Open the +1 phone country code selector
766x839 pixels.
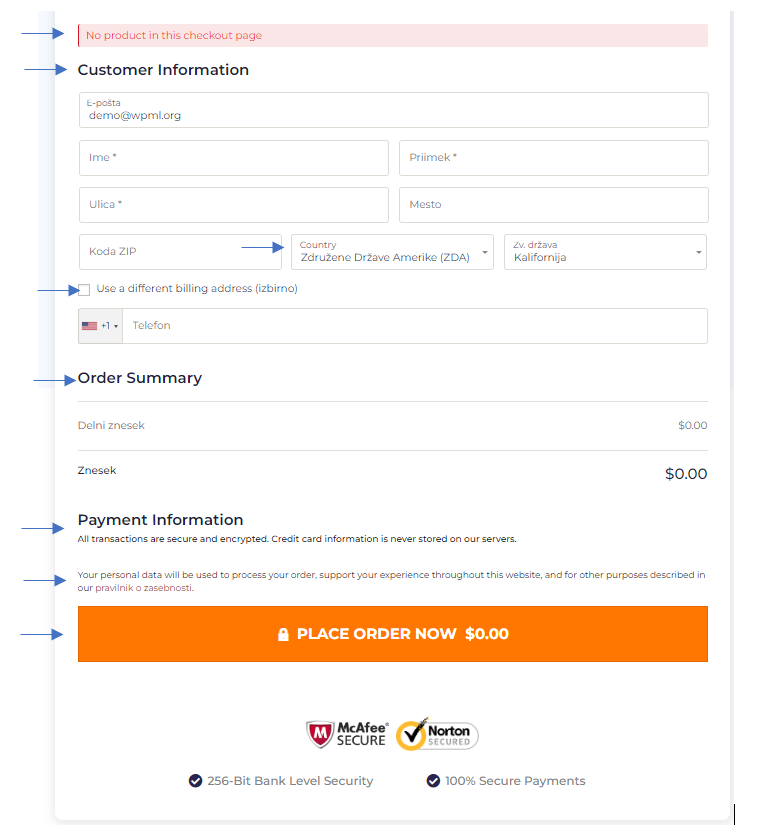click(101, 326)
